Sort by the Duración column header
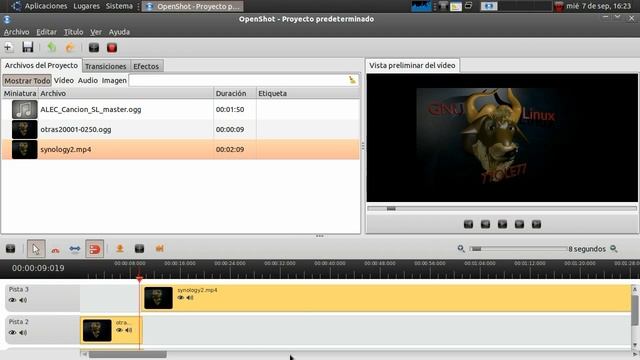 (x=235, y=93)
